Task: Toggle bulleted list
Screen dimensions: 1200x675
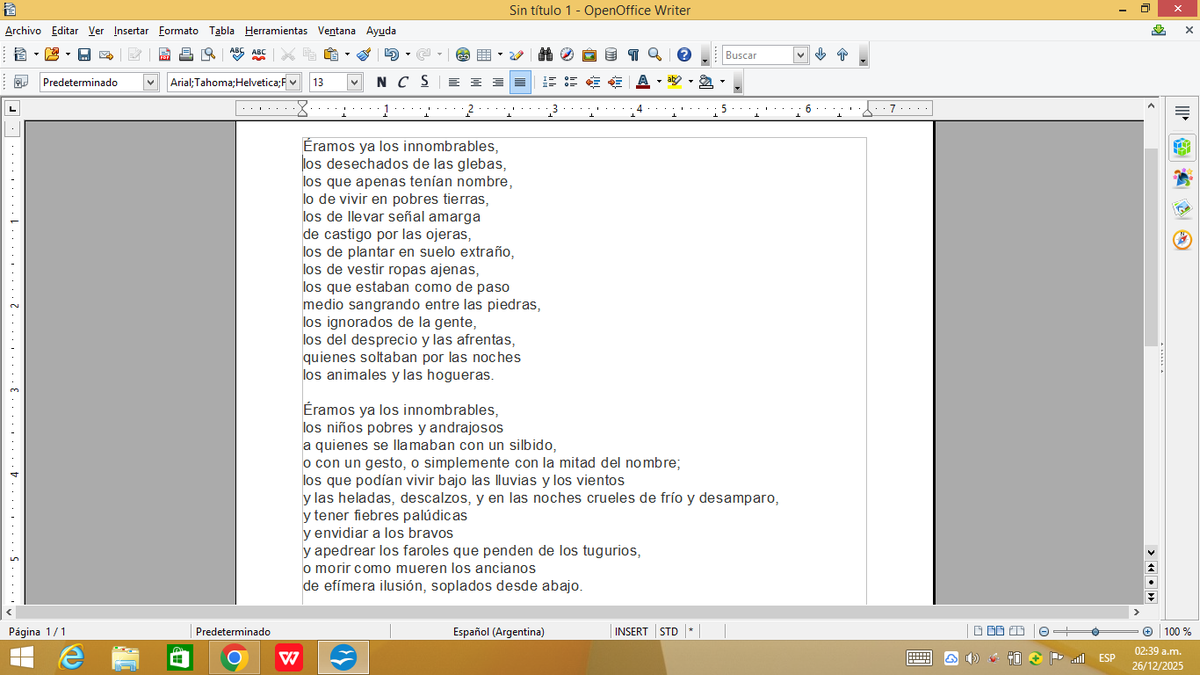Action: coord(571,82)
